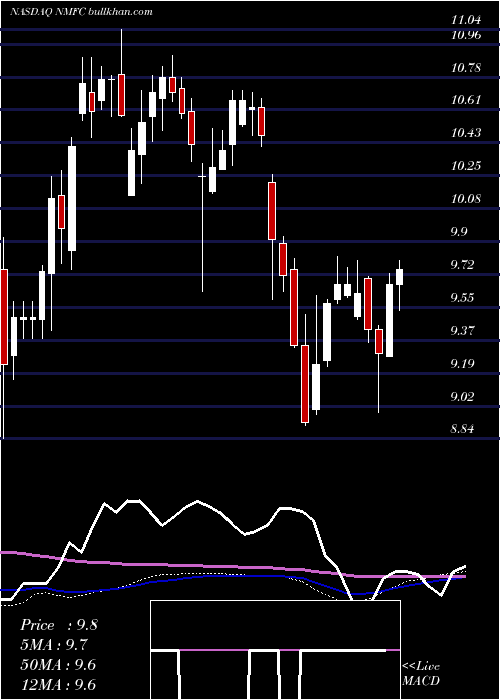The height and width of the screenshot is (700, 500).
Task: Click the 12MA : 9.6 readout
Action: [x=58, y=684]
